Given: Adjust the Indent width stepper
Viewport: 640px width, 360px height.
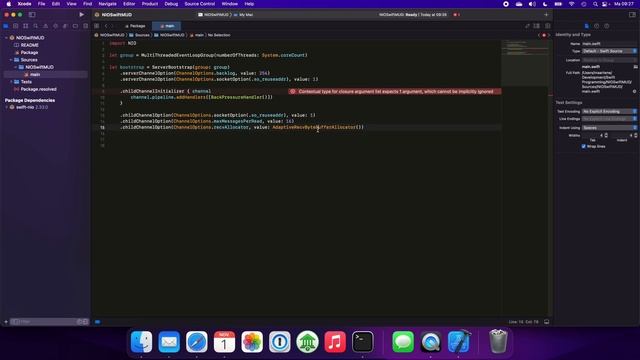Looking at the screenshot, I should (636, 135).
